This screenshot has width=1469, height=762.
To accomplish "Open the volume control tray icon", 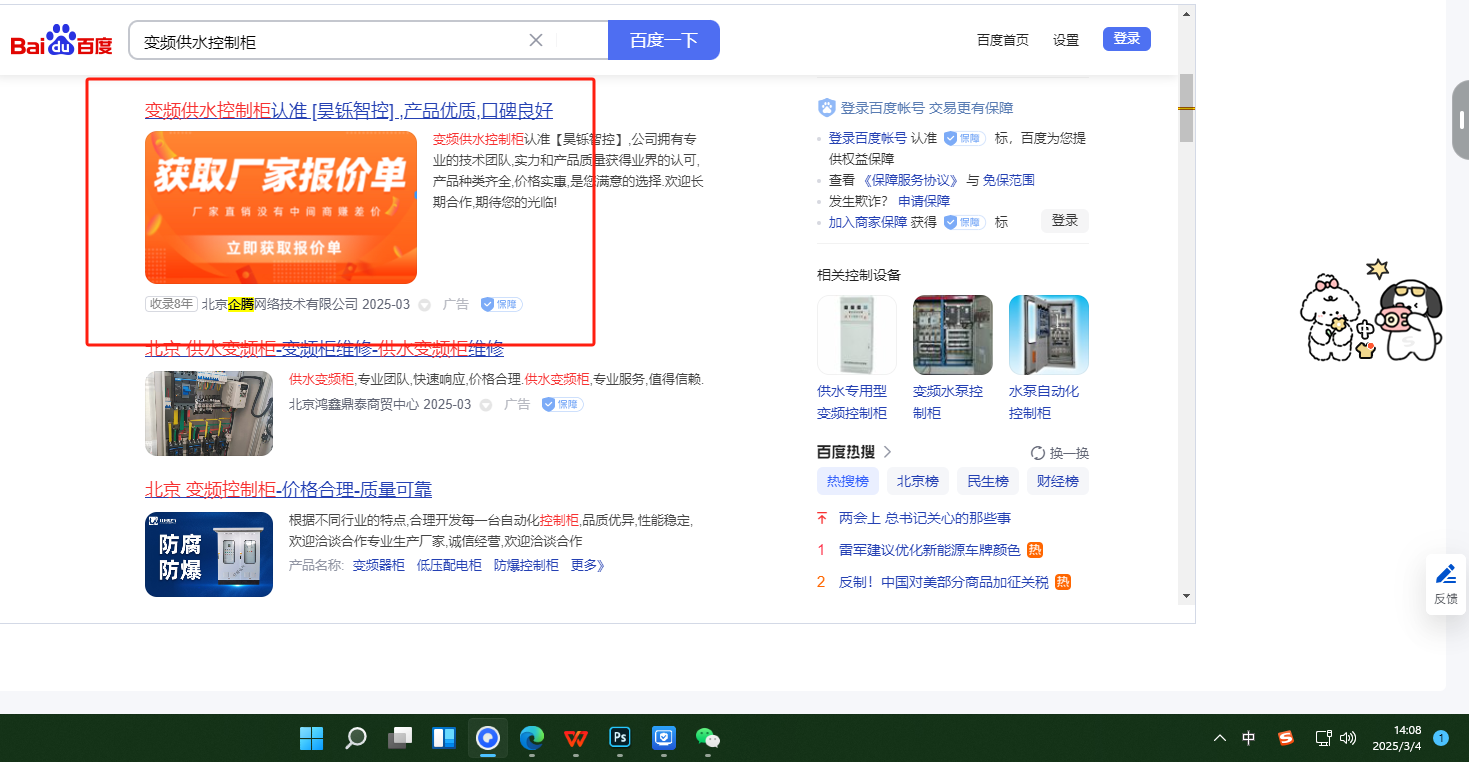I will click(x=1348, y=738).
